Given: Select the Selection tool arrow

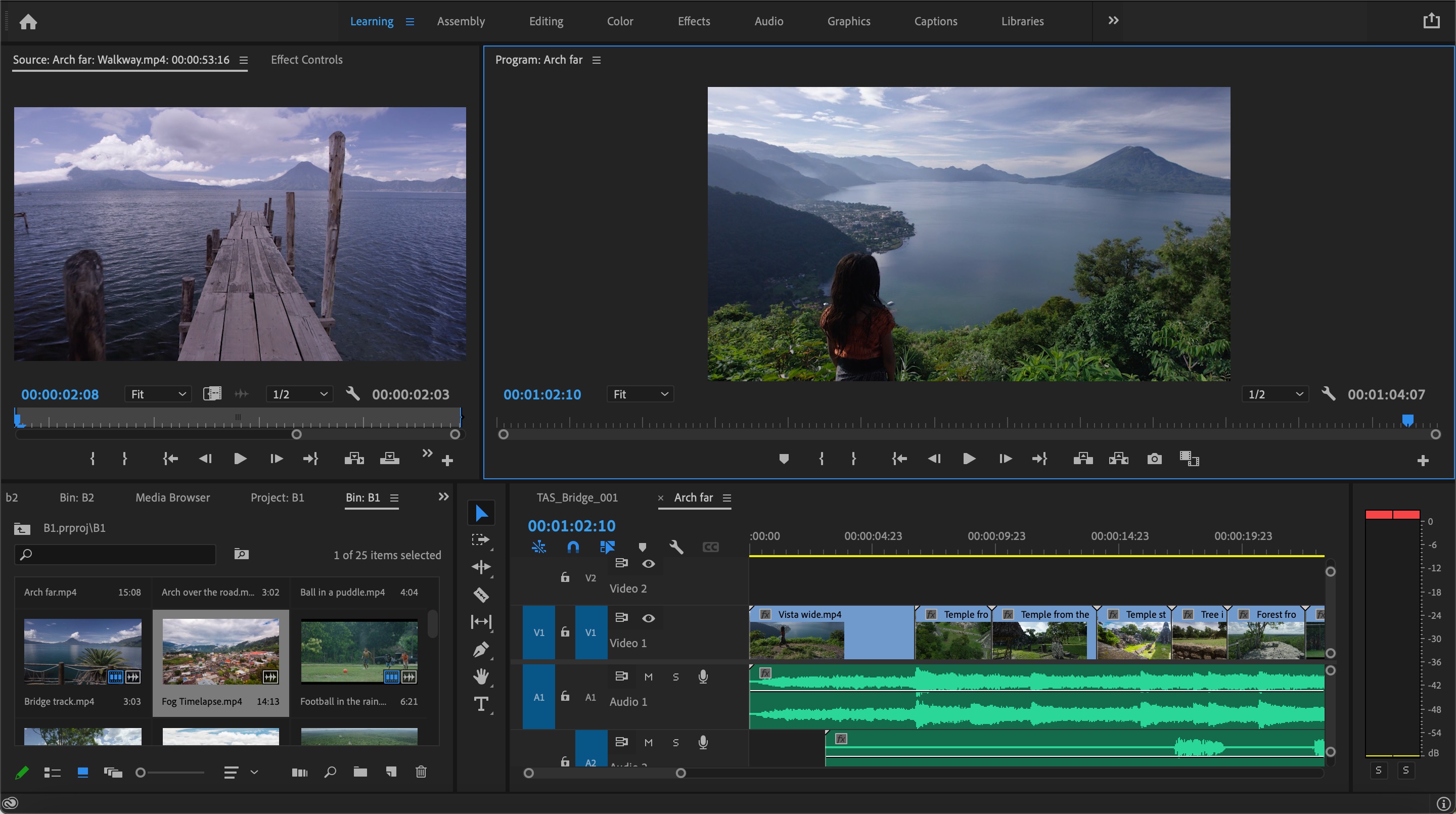Looking at the screenshot, I should click(481, 513).
